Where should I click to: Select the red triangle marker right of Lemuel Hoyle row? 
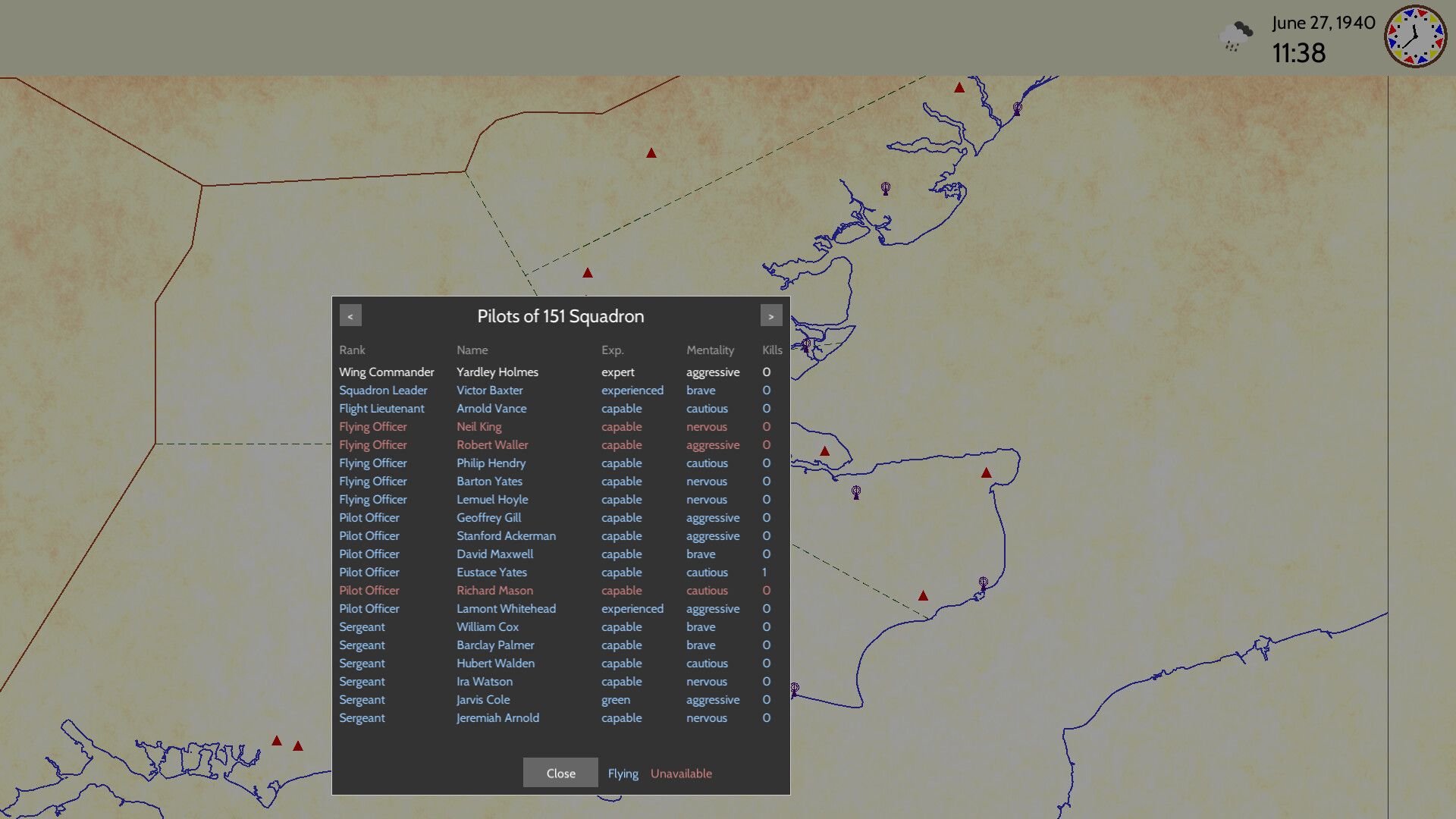tap(825, 451)
